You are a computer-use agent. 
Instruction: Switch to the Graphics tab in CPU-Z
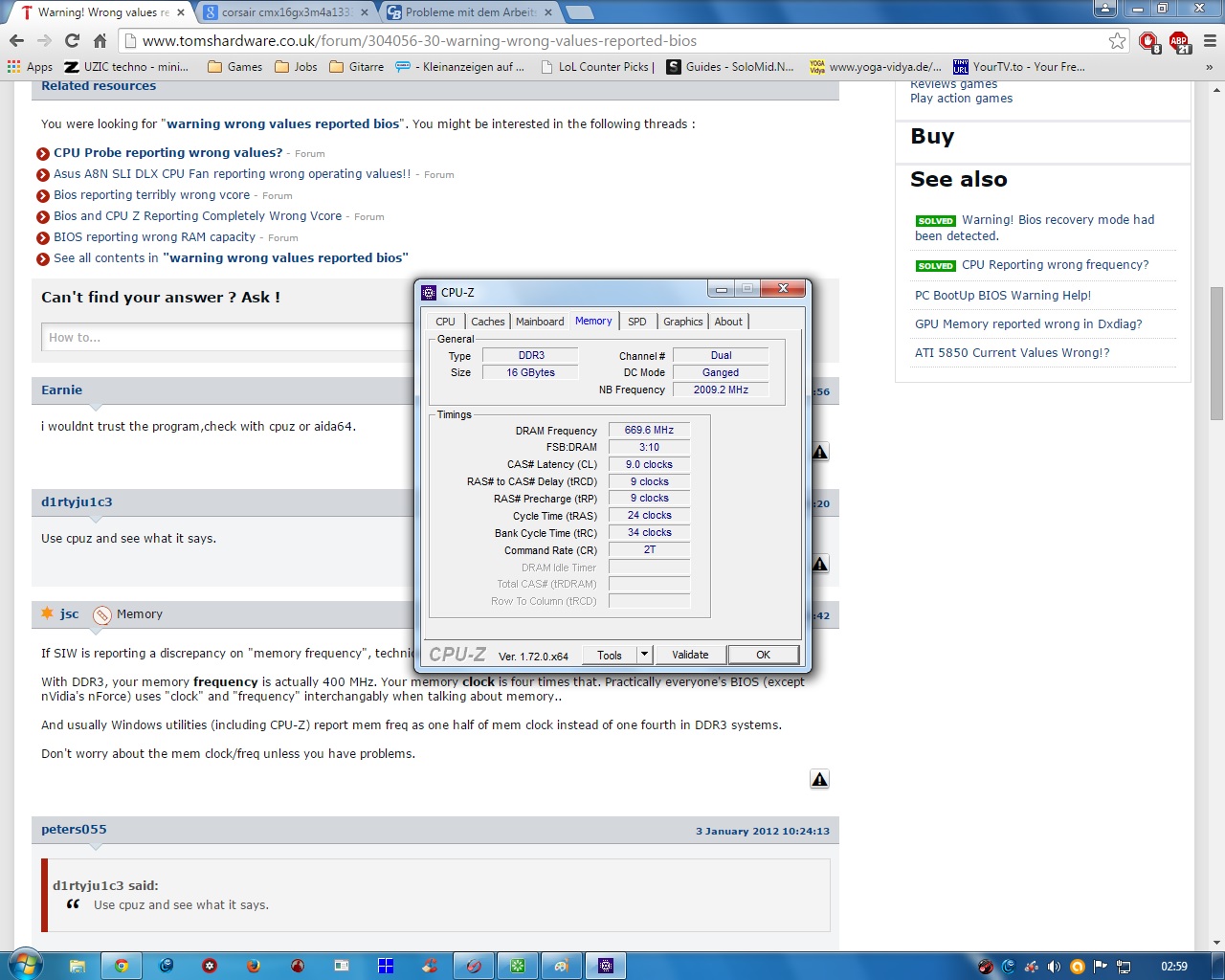(x=683, y=322)
